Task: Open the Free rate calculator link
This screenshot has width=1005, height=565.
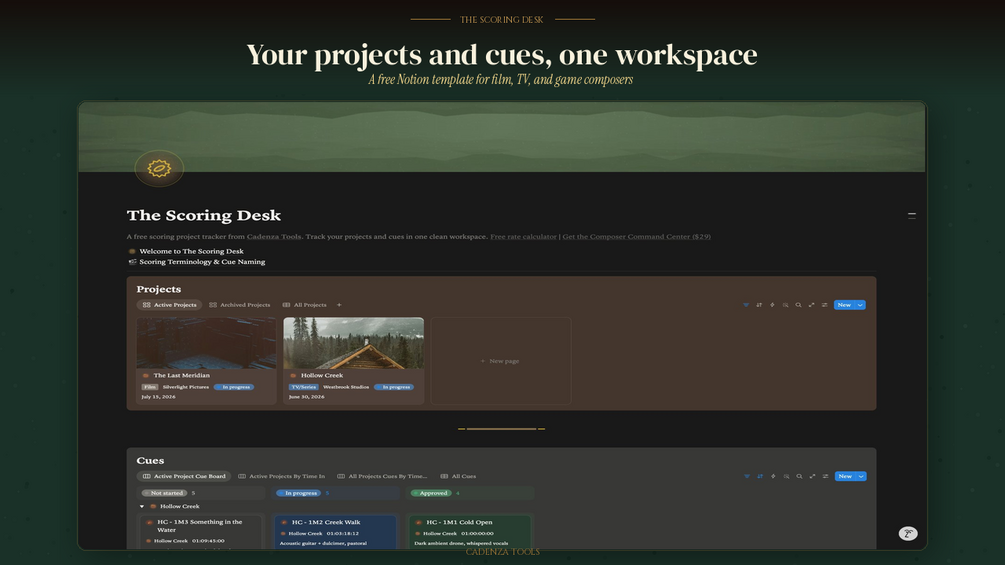Action: (x=523, y=236)
